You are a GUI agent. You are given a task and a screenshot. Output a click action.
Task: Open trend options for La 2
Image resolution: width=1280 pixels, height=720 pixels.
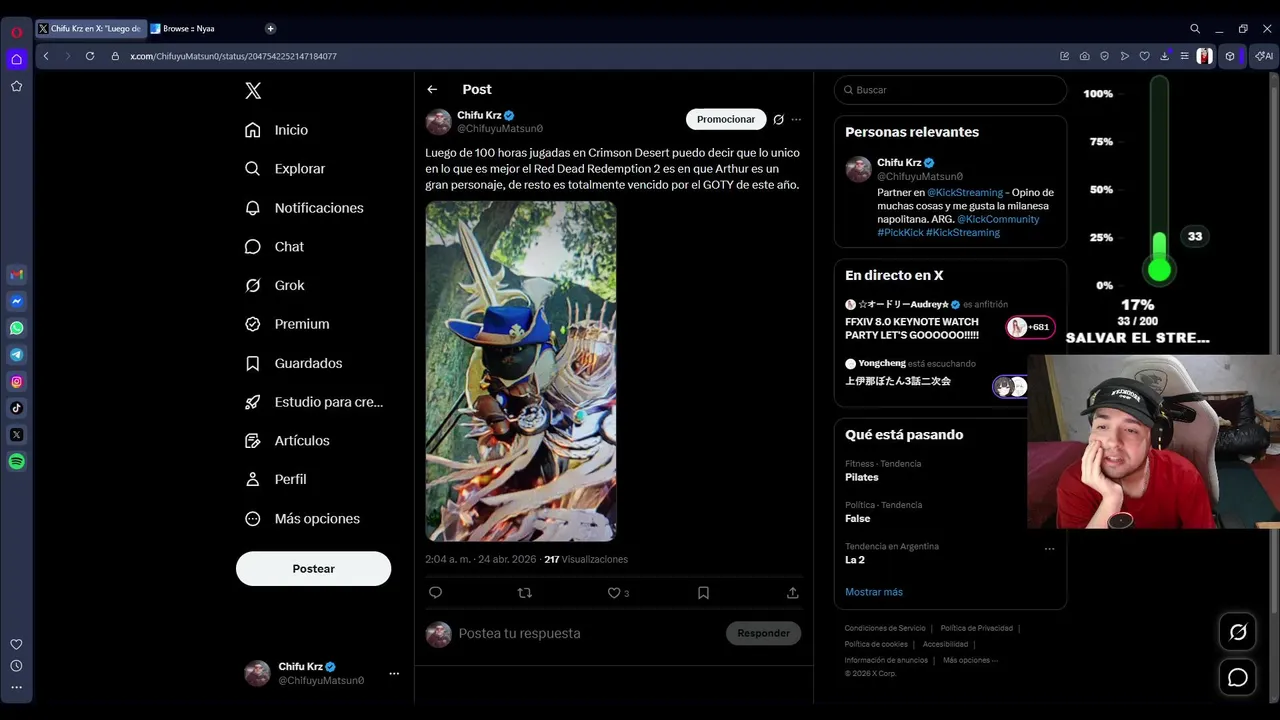pos(1049,549)
